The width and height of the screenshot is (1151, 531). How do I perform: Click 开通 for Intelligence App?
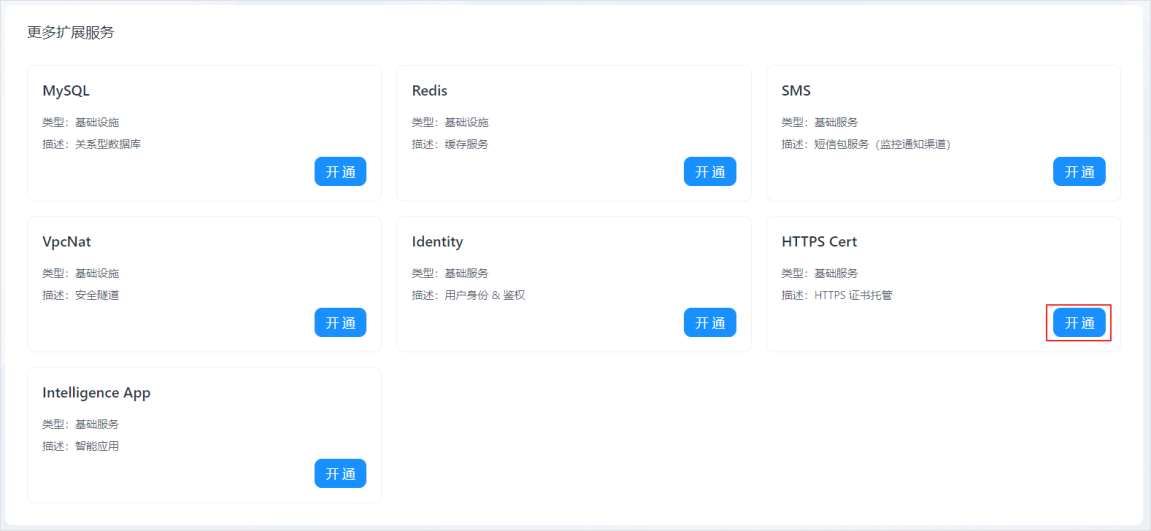[341, 474]
